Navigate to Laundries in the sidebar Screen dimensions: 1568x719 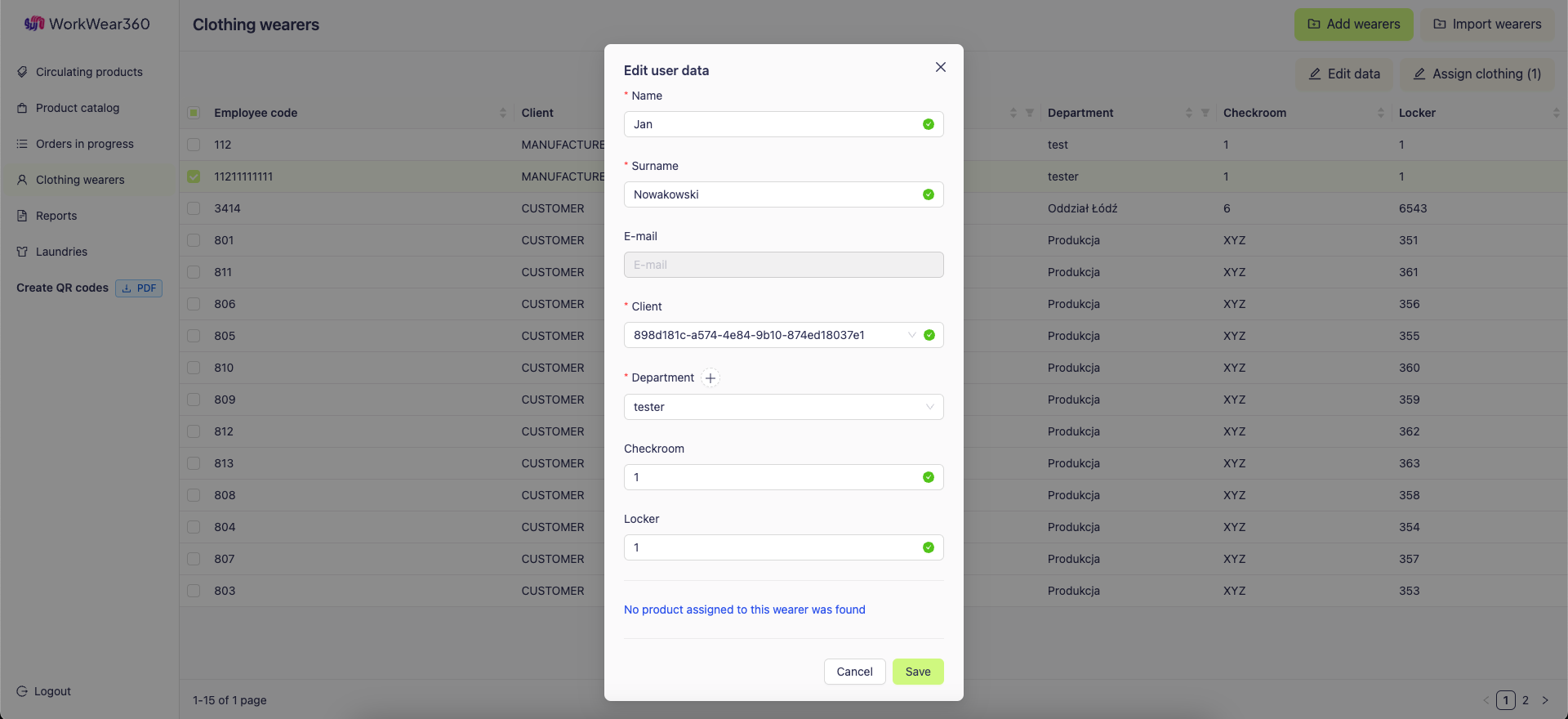point(61,252)
